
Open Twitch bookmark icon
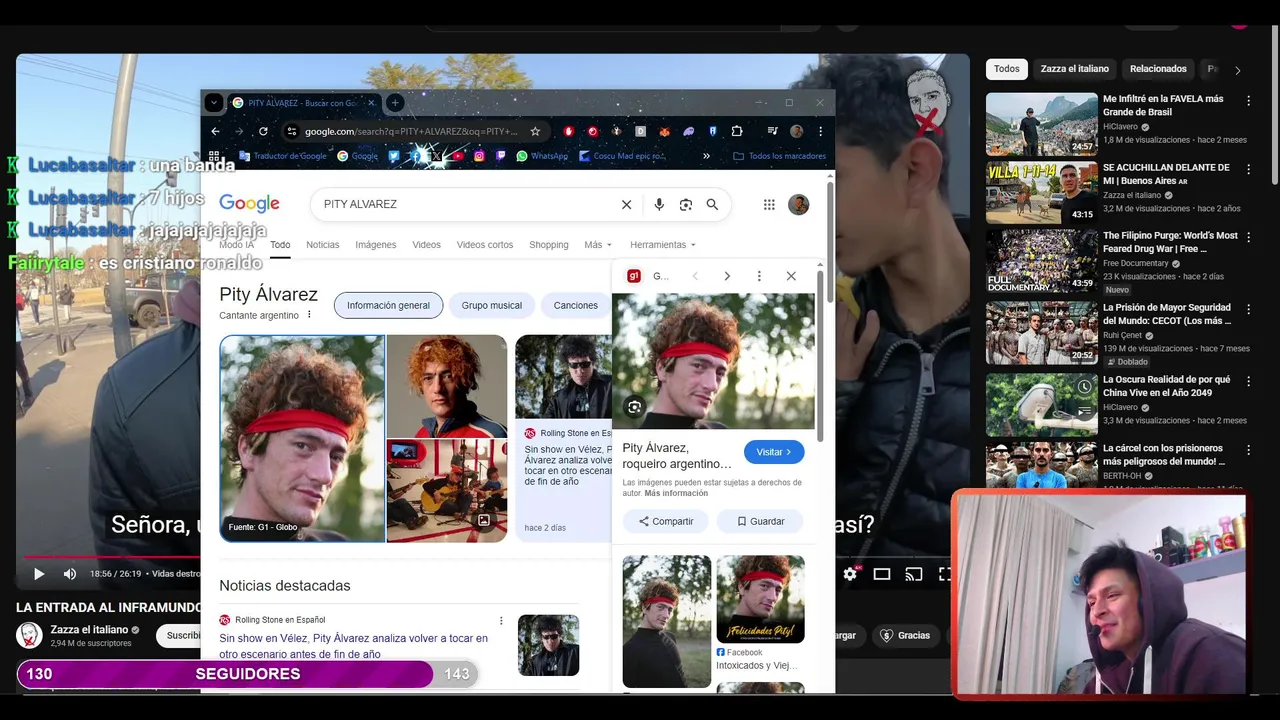[501, 156]
